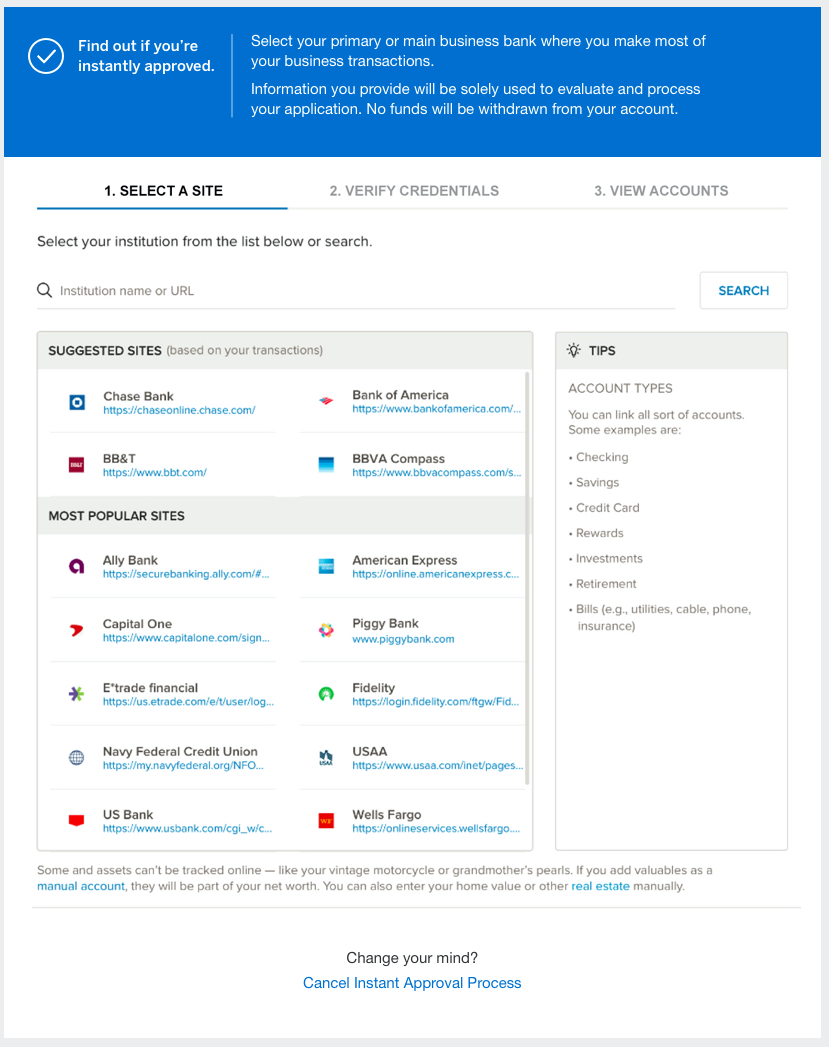Click the magnifying glass search icon
Image resolution: width=829 pixels, height=1047 pixels.
pos(44,291)
